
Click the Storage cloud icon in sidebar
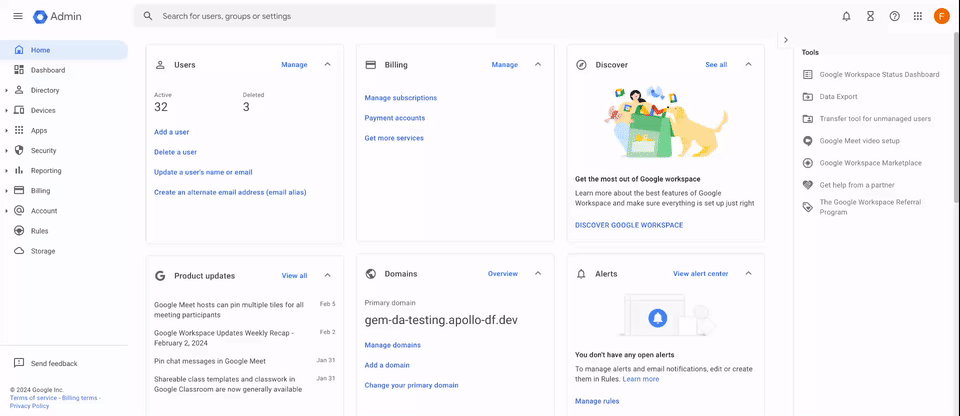pyautogui.click(x=19, y=251)
